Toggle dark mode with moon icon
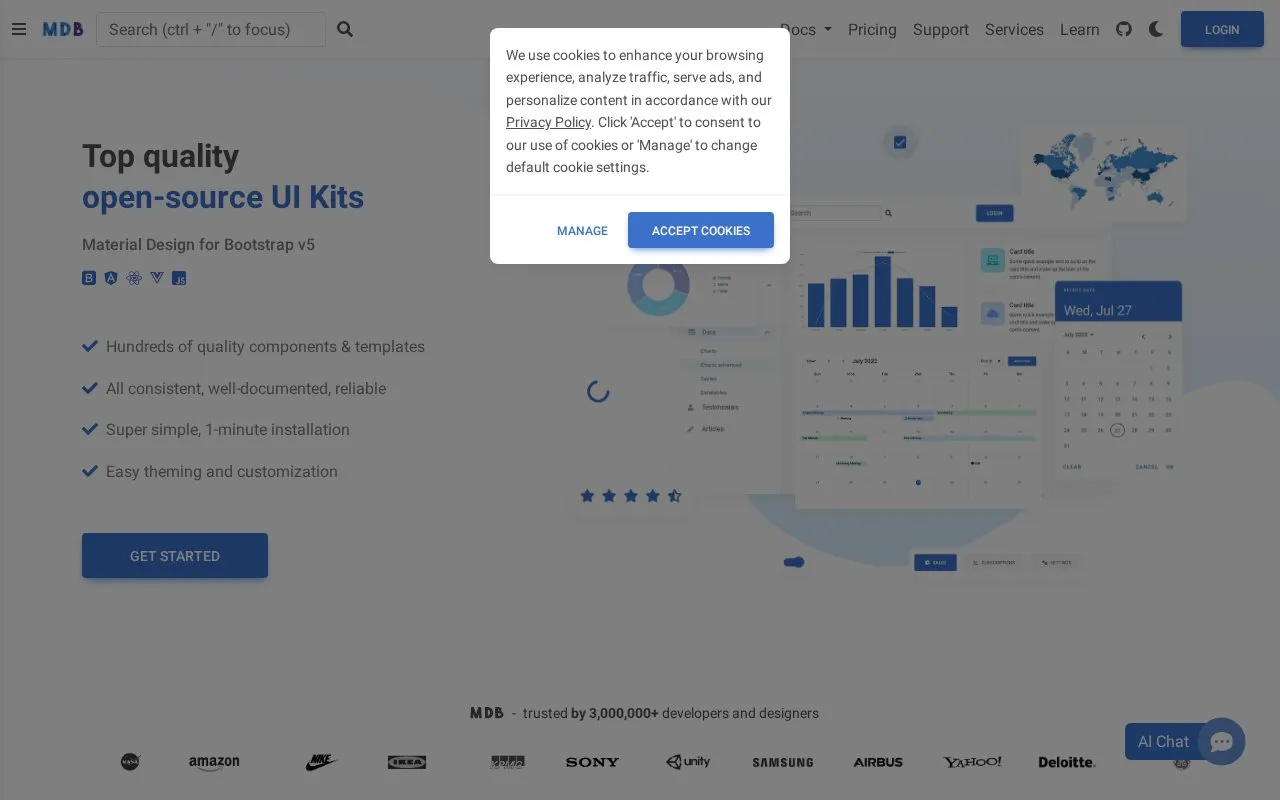The width and height of the screenshot is (1280, 800). [1156, 29]
